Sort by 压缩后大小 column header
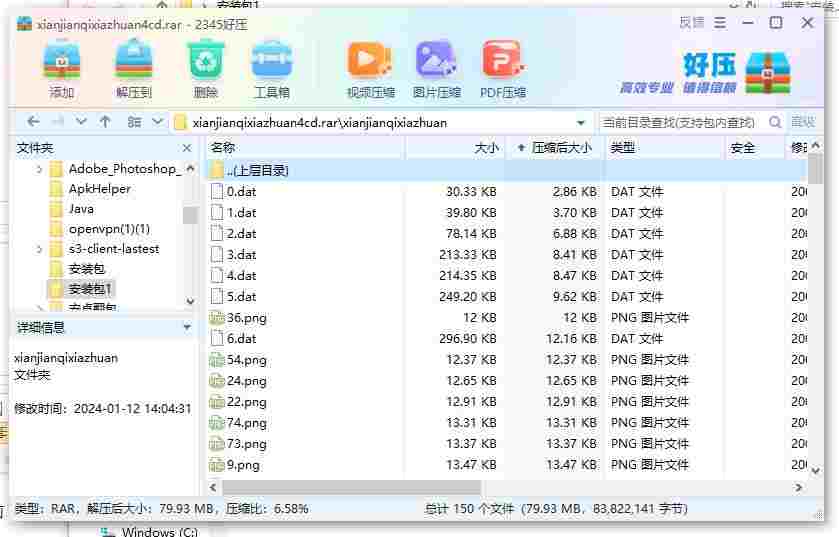 (x=555, y=148)
